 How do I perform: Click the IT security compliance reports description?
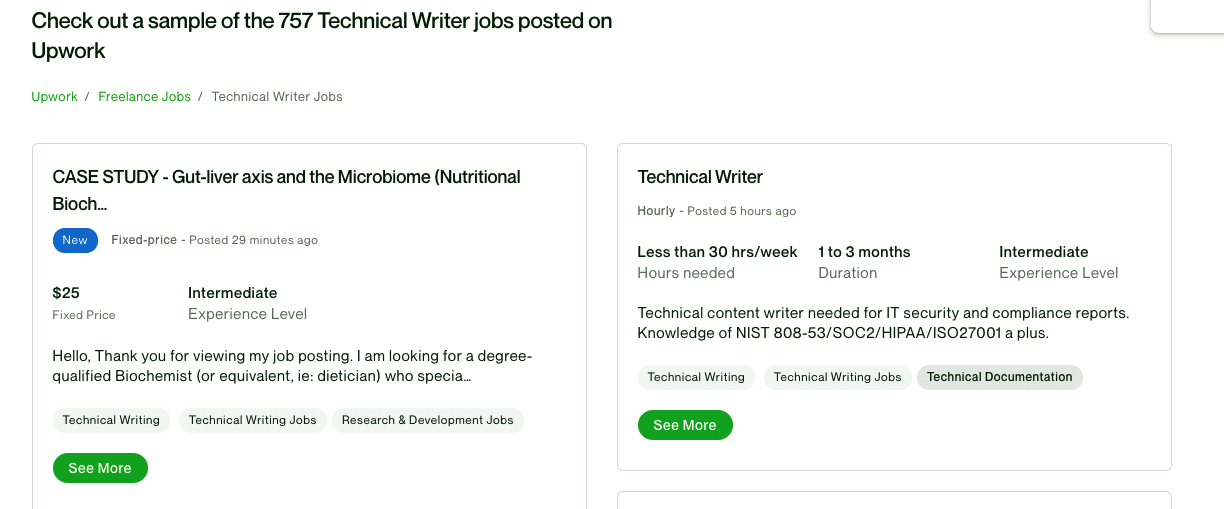click(x=883, y=323)
